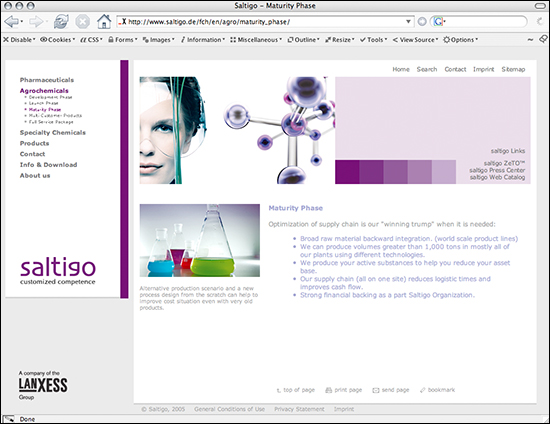Click the Stop loading icon
The image size is (550, 424).
coord(82,22)
